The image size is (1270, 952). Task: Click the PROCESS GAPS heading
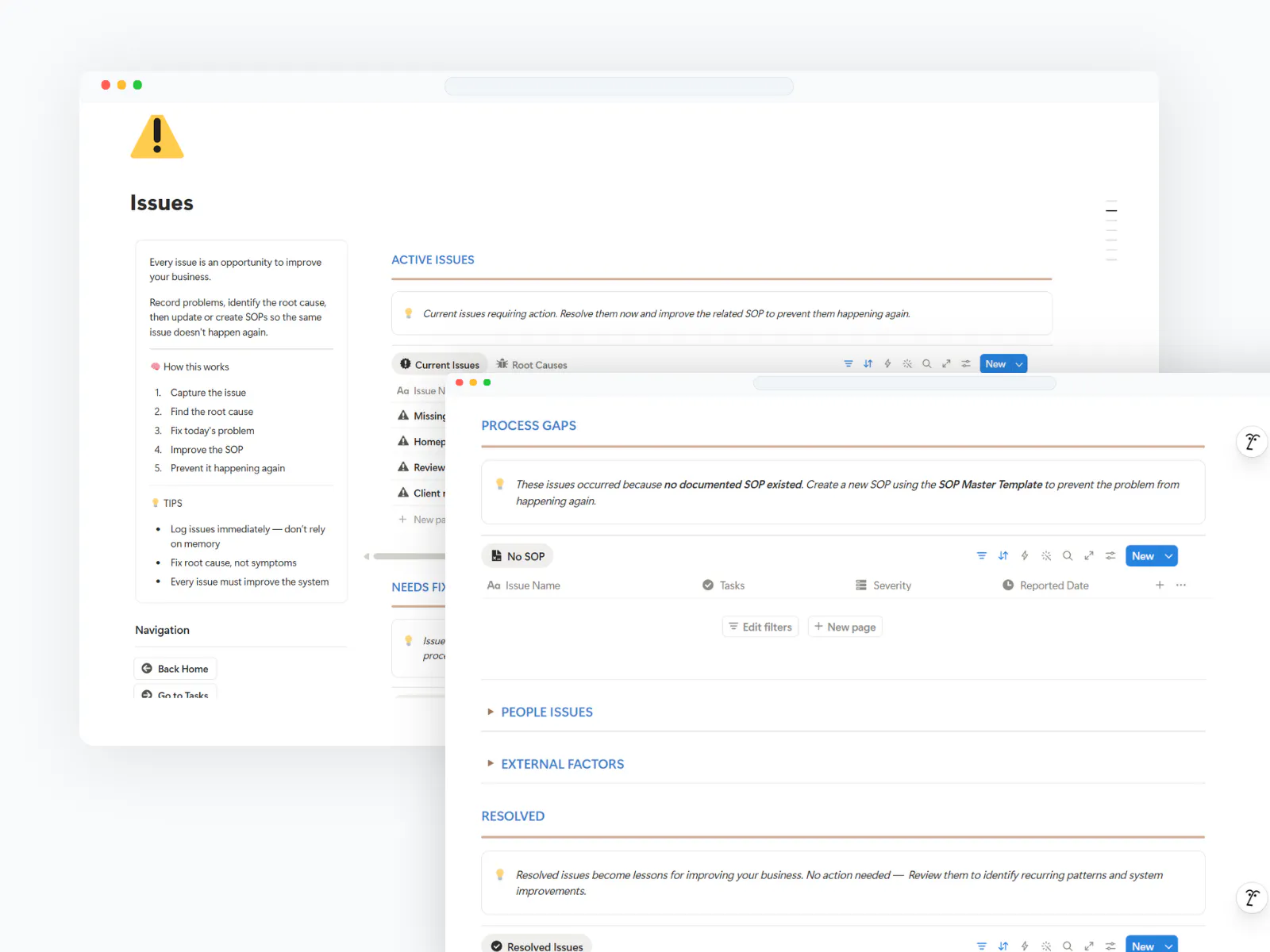point(529,426)
